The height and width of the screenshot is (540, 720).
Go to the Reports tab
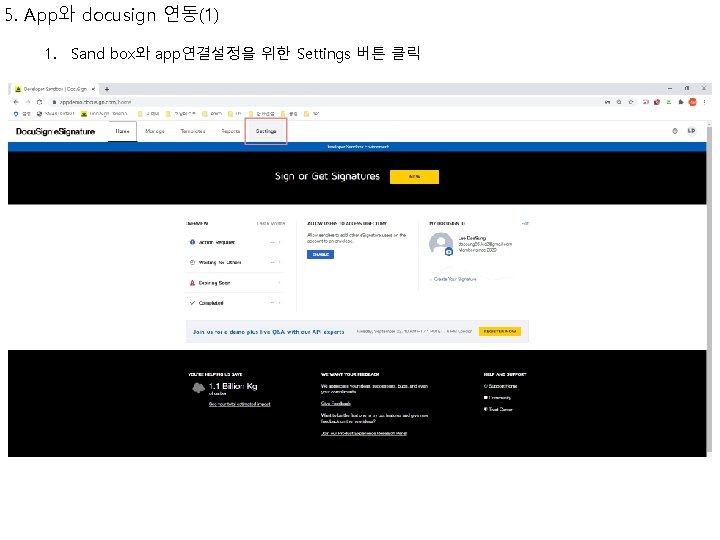pos(231,131)
